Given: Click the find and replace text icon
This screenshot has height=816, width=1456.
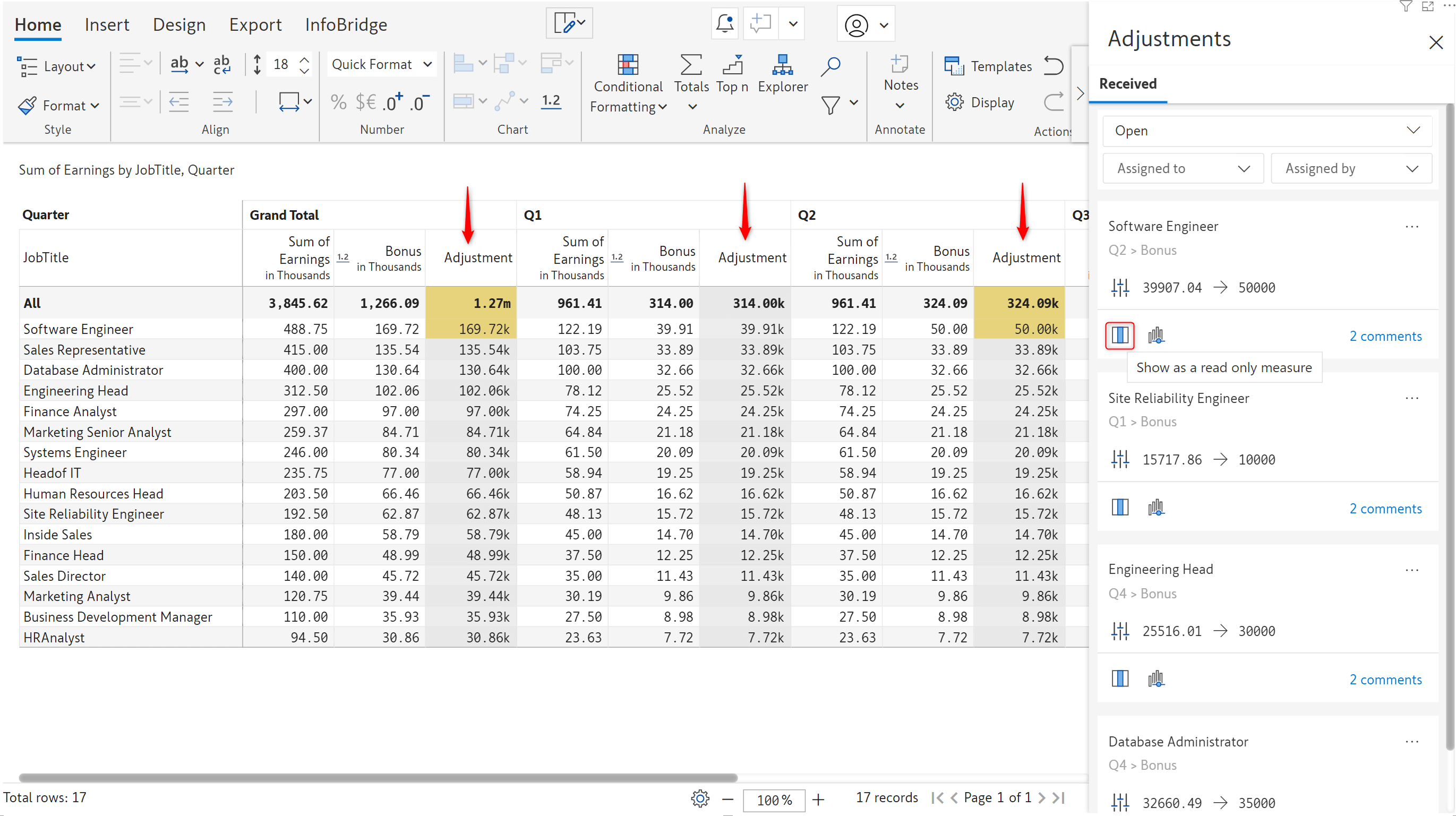Looking at the screenshot, I should (x=221, y=64).
